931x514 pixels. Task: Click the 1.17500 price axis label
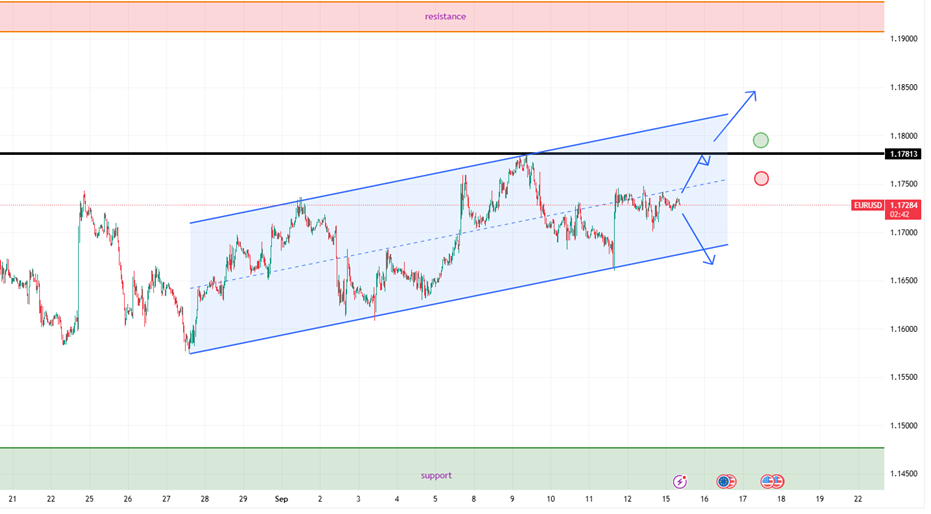pyautogui.click(x=903, y=184)
